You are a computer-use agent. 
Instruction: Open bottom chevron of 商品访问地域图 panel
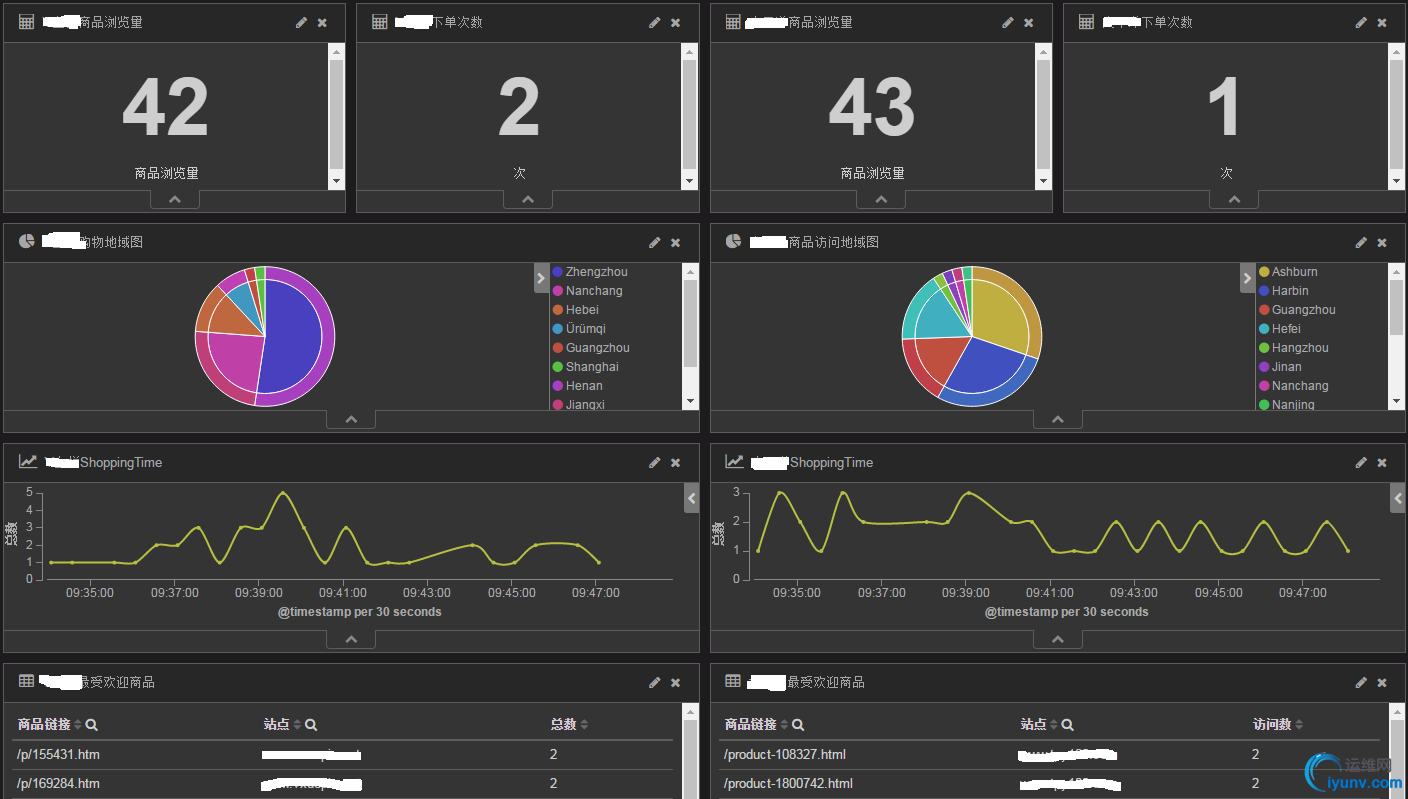tap(1058, 420)
